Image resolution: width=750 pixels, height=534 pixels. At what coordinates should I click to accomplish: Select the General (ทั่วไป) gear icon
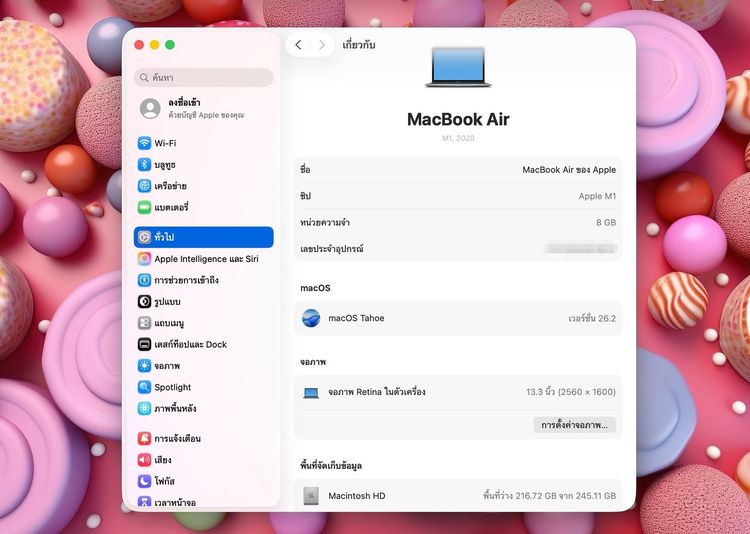(144, 237)
